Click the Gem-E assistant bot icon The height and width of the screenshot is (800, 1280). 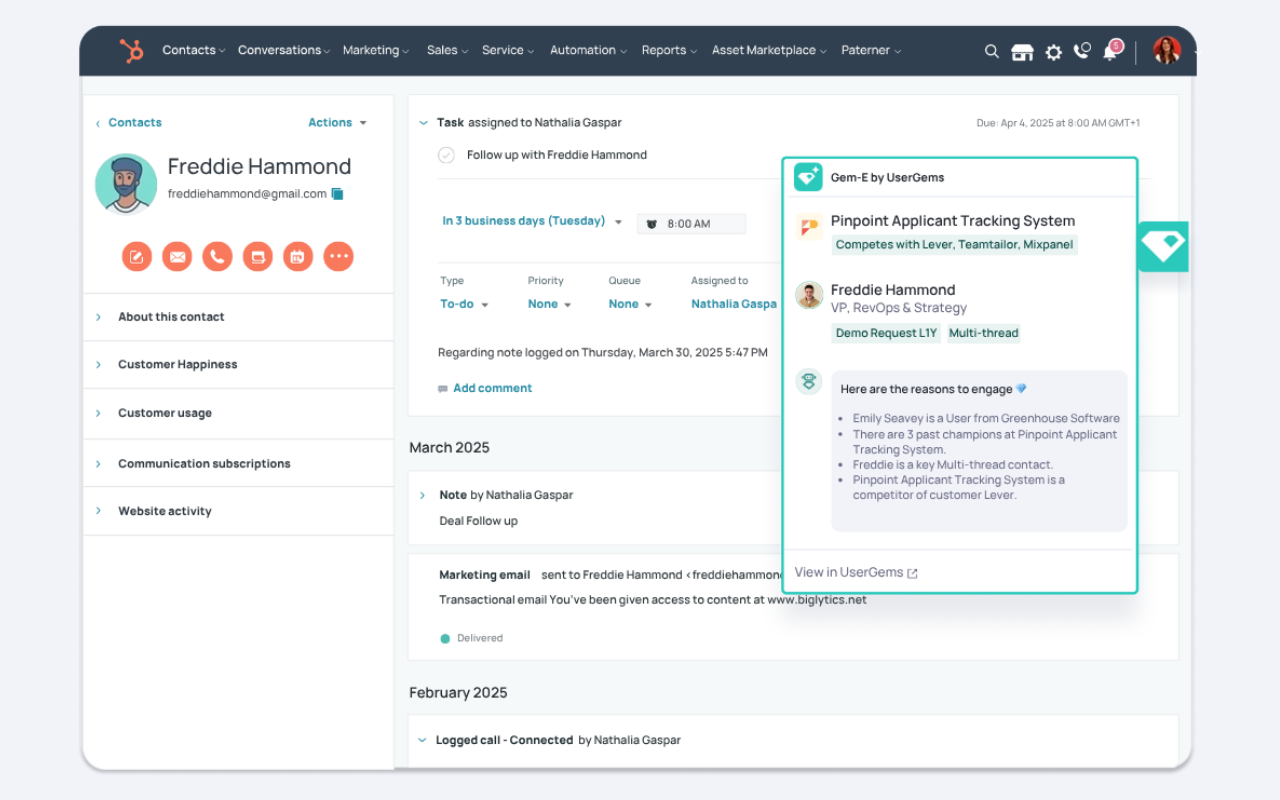point(809,382)
